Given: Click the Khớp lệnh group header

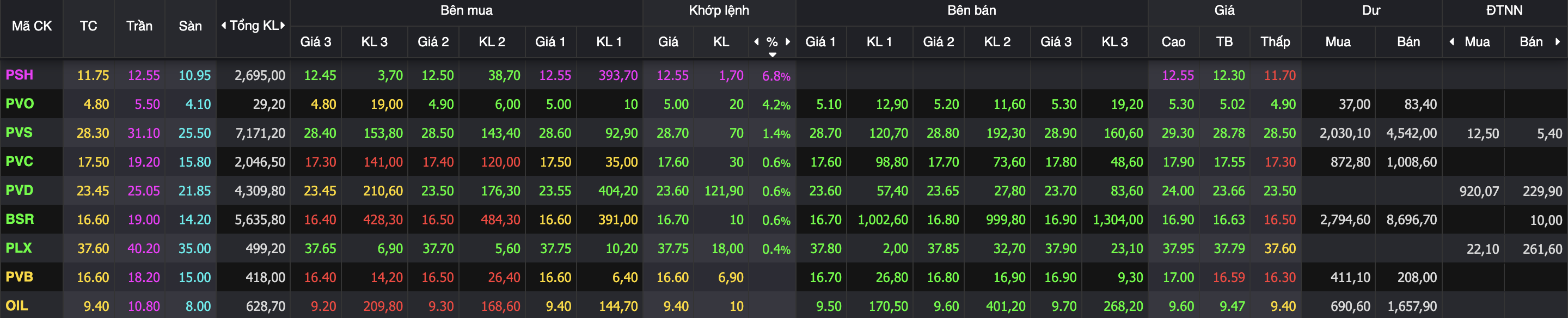Looking at the screenshot, I should pyautogui.click(x=719, y=10).
